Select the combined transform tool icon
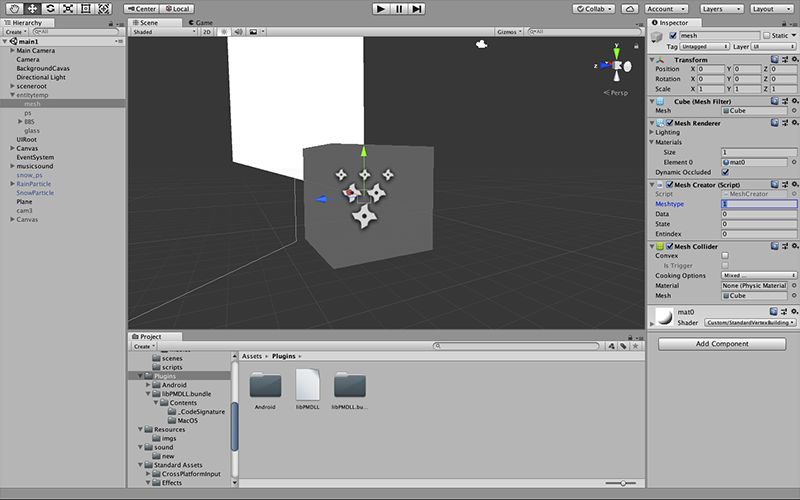 (x=104, y=8)
